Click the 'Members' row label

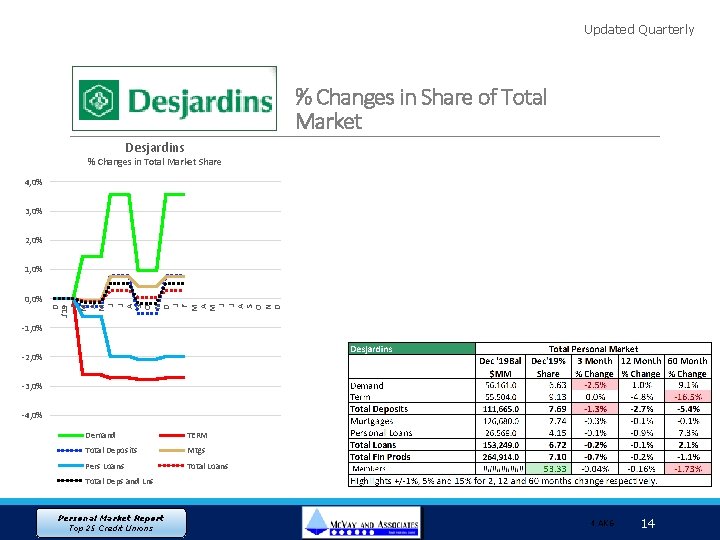369,468
